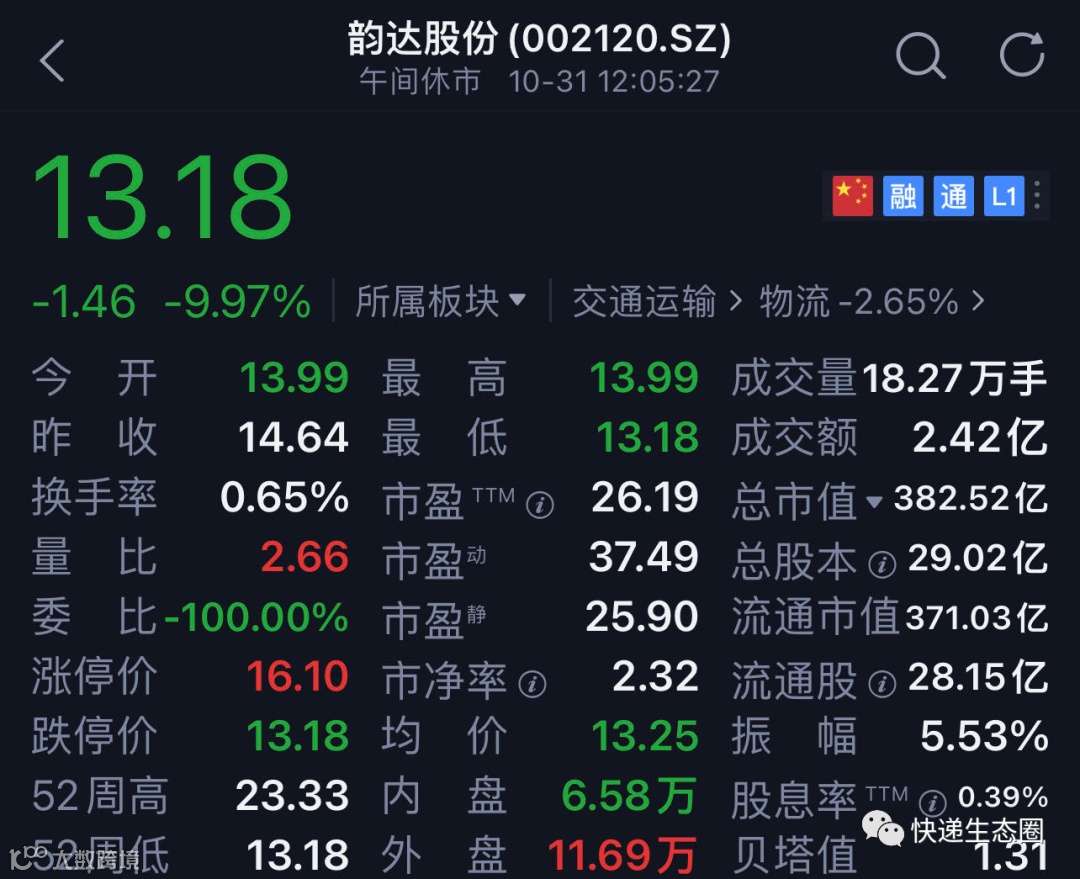Tap the 52周高 value 23.33
The image size is (1080, 879).
[x=292, y=796]
